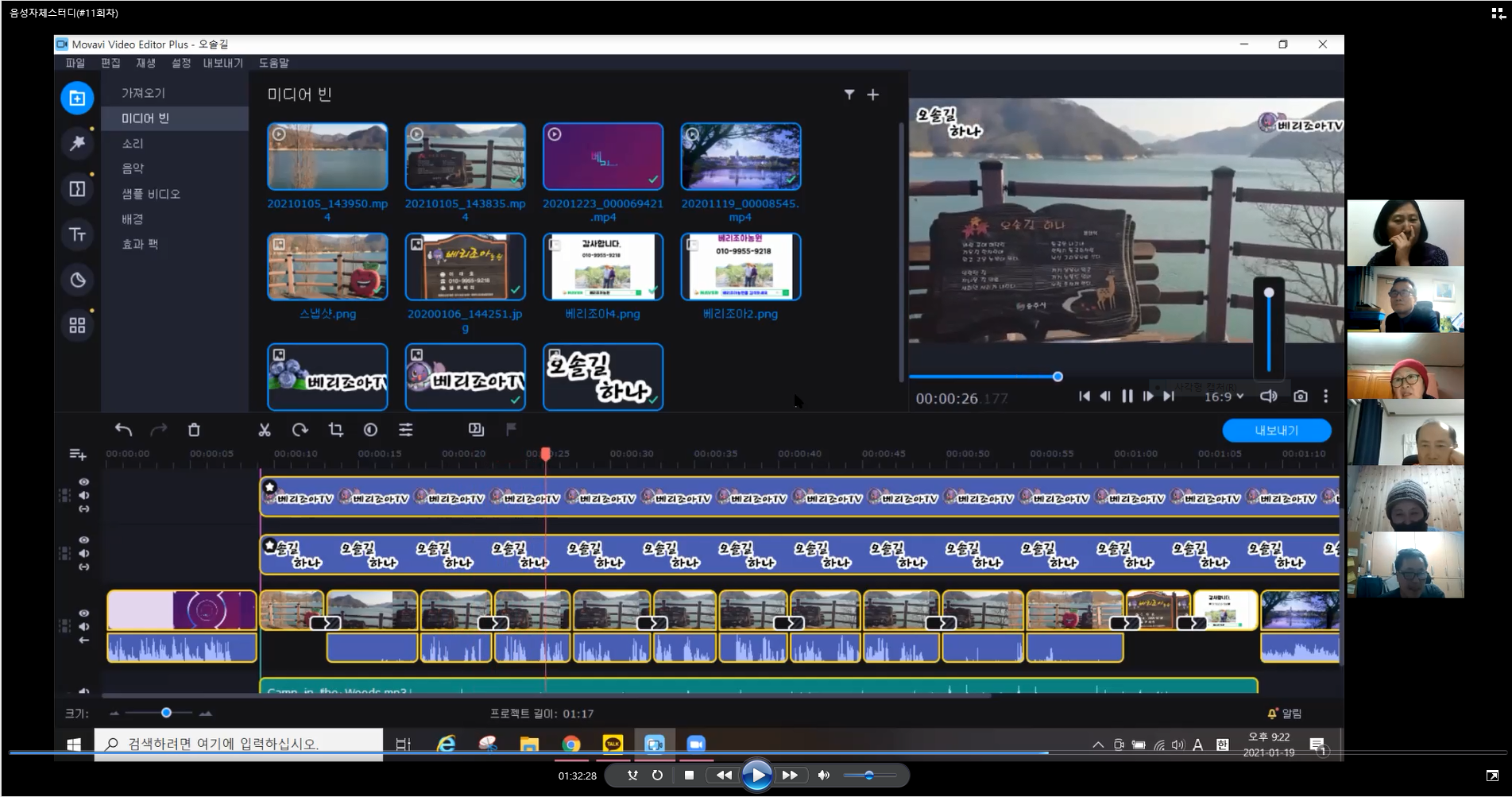Open Color Adjustments half-circle icon
This screenshot has width=1512, height=797.
pos(370,430)
